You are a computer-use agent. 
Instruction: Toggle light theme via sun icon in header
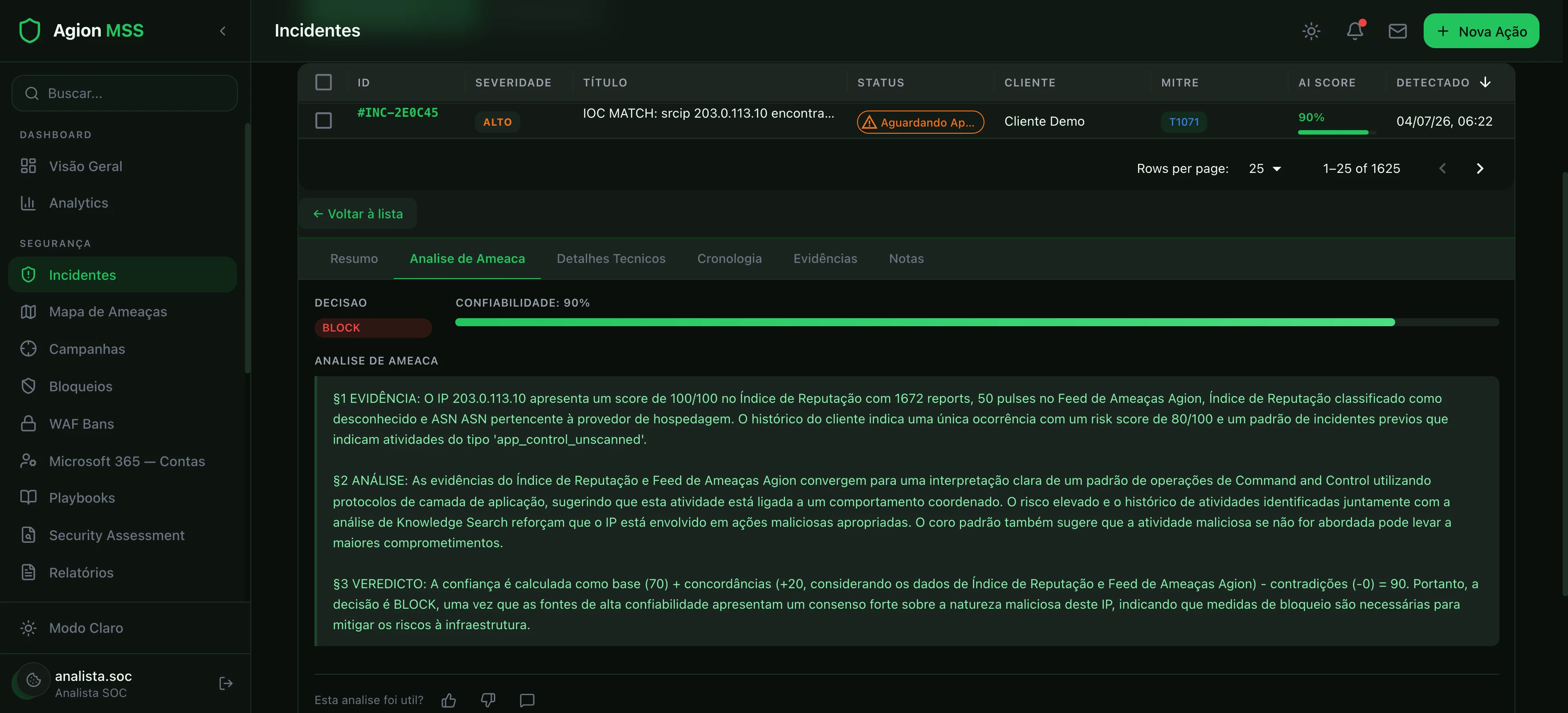(x=1311, y=31)
